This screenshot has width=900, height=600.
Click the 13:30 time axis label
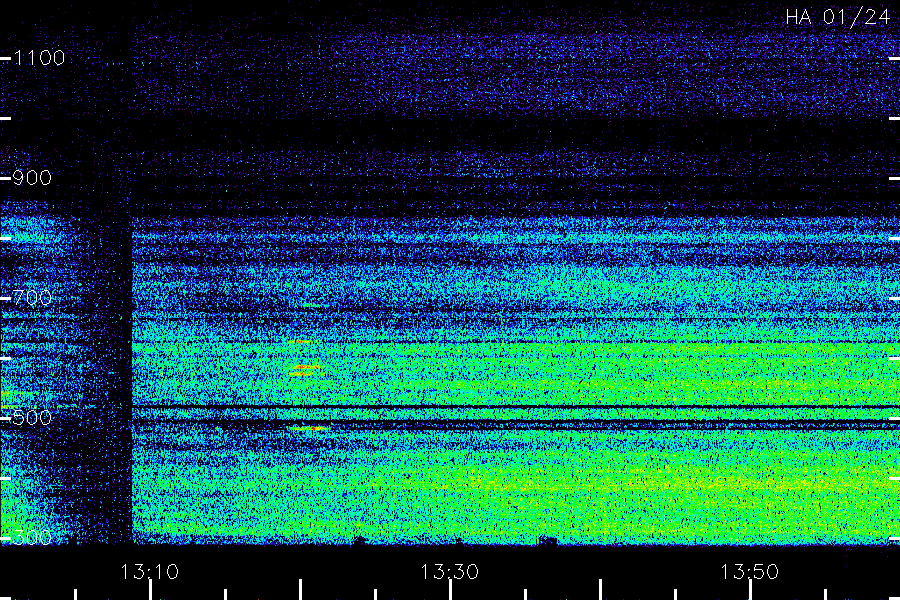tap(449, 572)
